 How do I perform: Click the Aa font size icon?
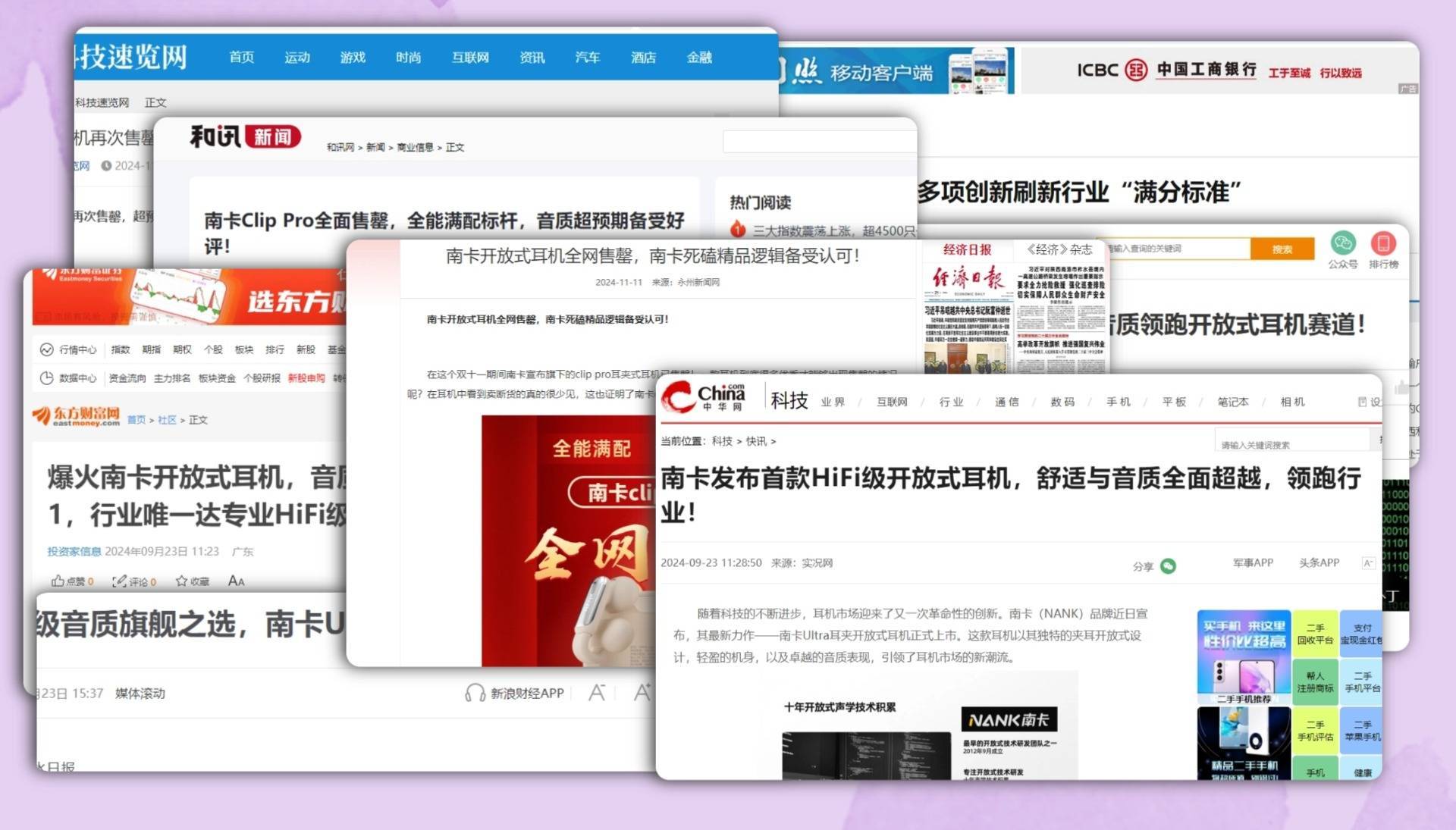tap(236, 581)
